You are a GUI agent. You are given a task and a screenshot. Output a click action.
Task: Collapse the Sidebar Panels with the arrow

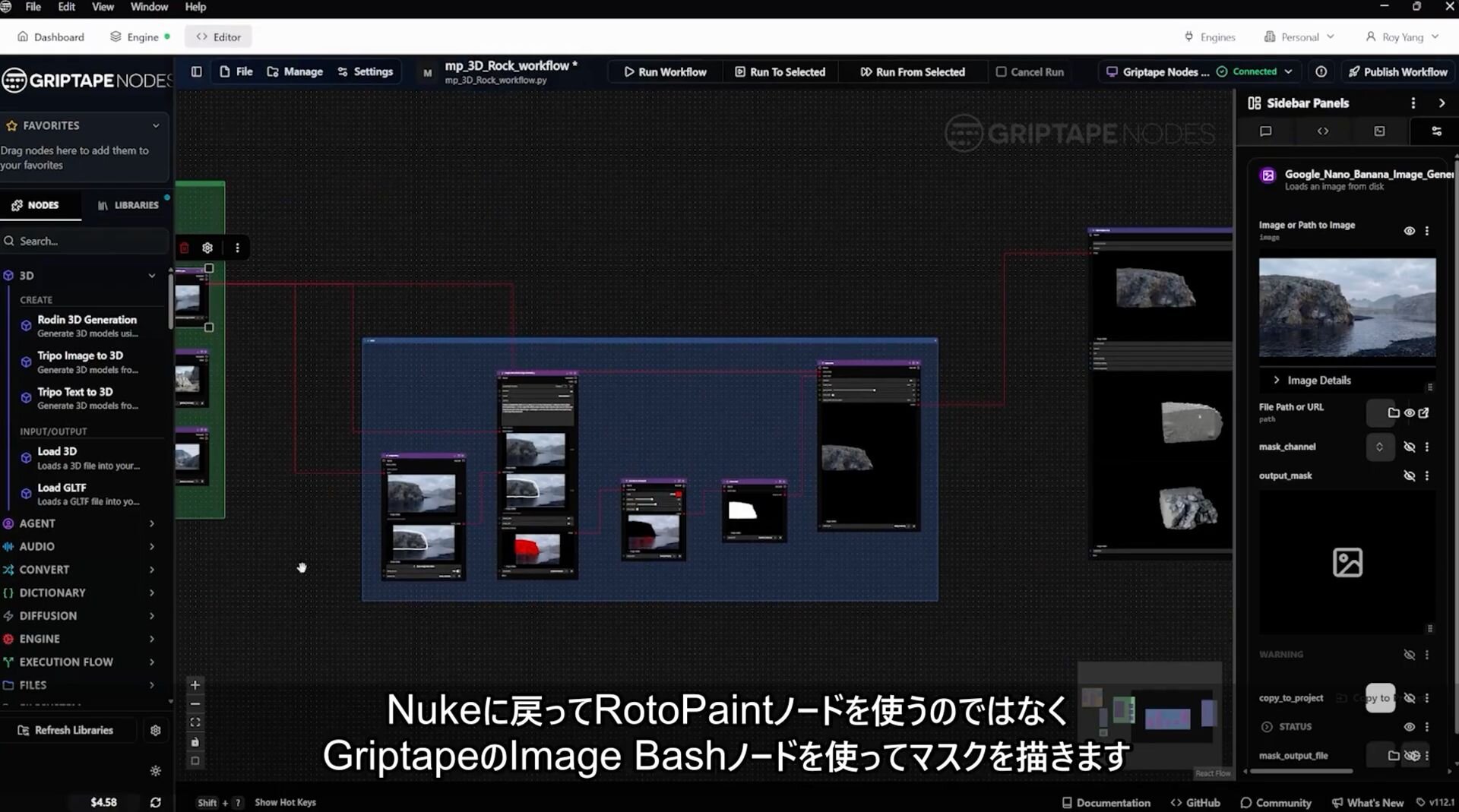(x=1442, y=103)
